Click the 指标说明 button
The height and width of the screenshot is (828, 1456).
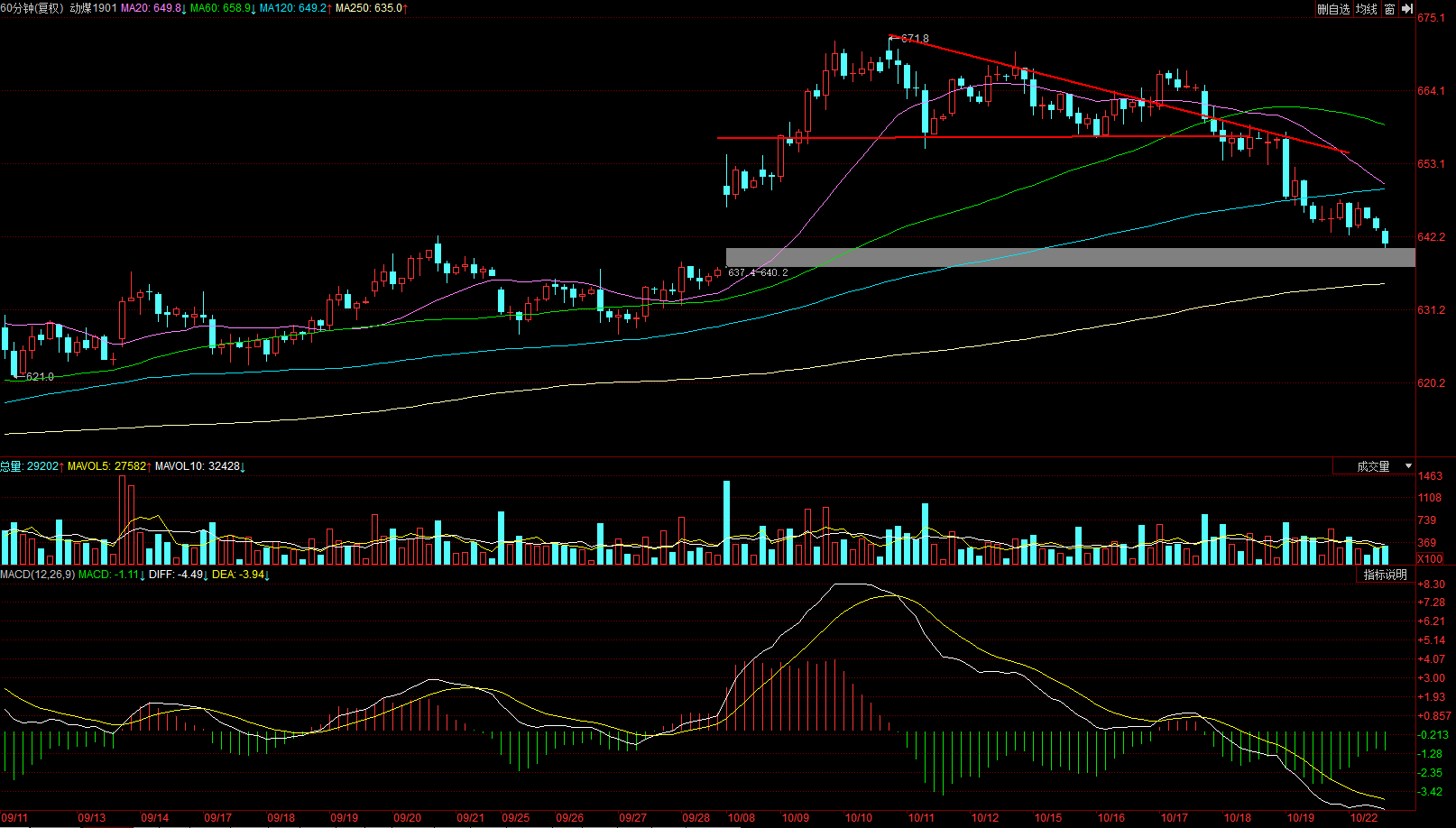click(x=1385, y=575)
